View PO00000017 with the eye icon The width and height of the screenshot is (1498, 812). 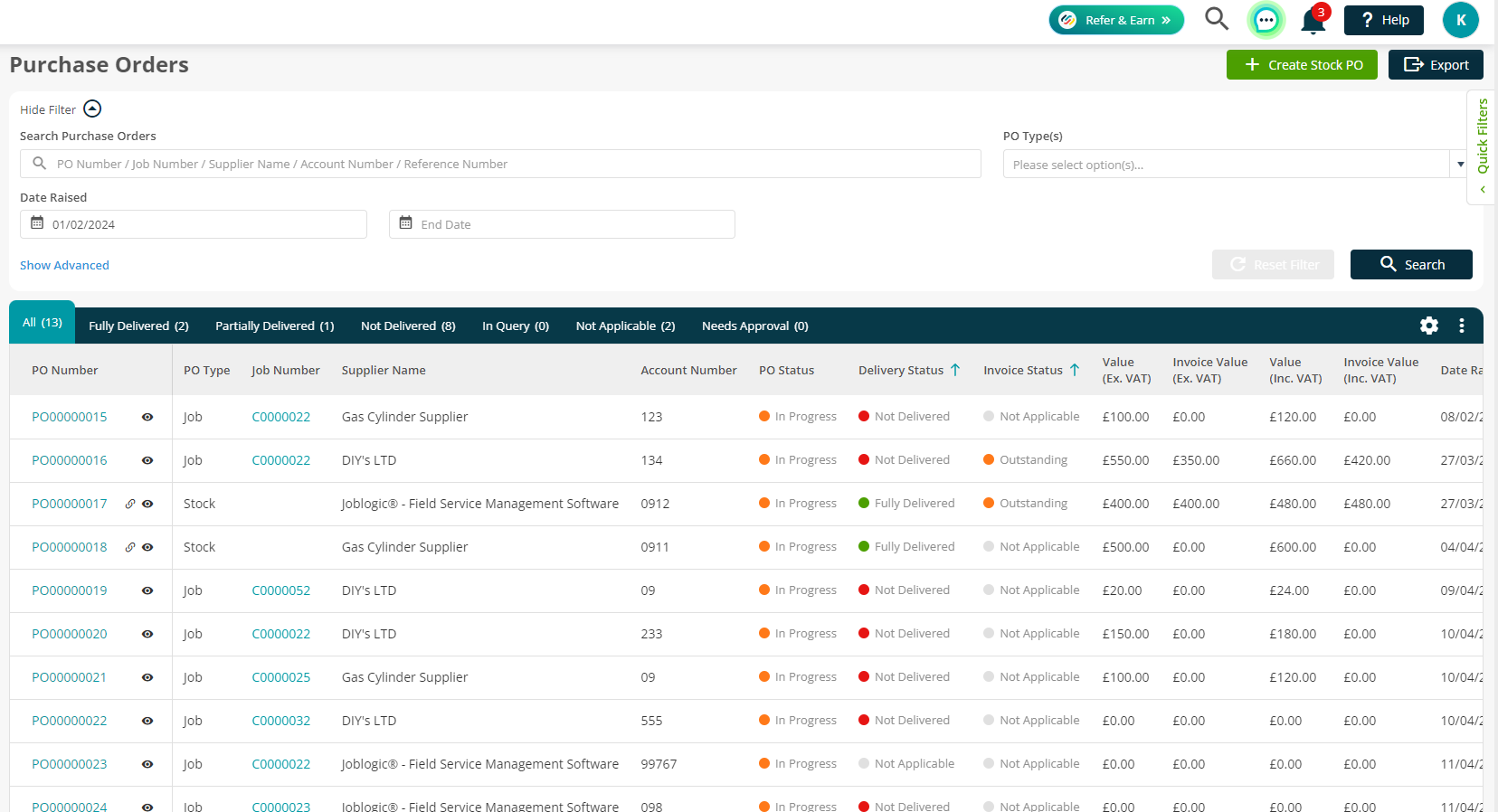(147, 504)
